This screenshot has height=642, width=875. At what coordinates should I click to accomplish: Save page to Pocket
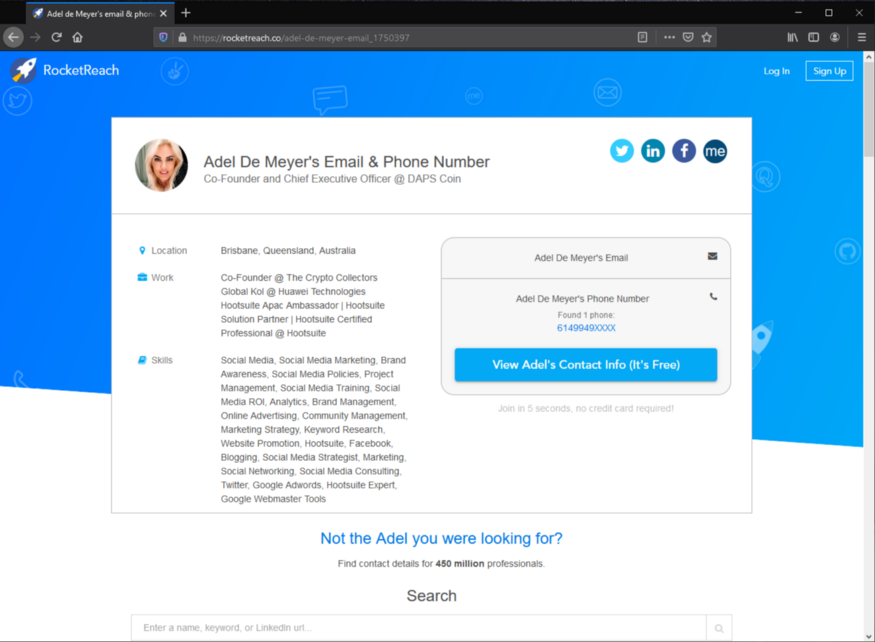click(x=688, y=37)
